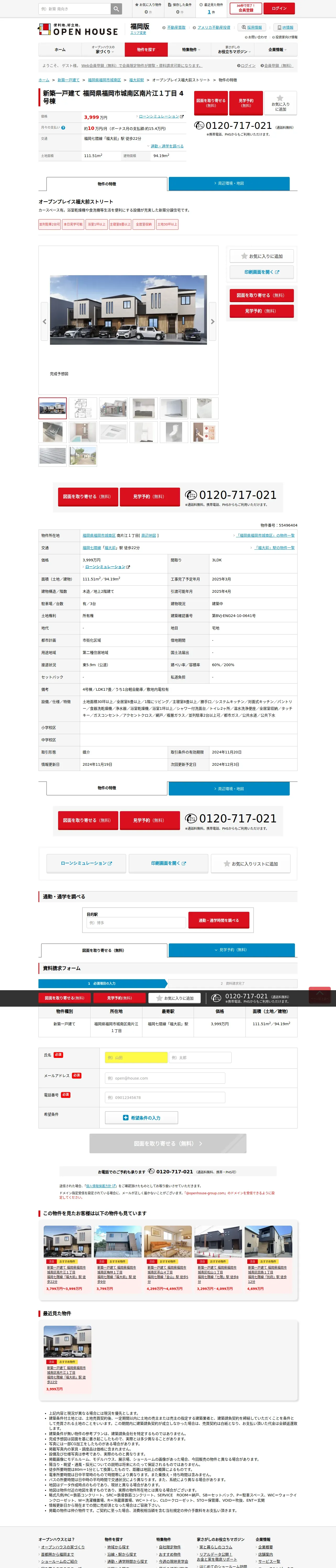Open the アメリカ不動産投資 link
This screenshot has height=1568, width=336.
[214, 27]
